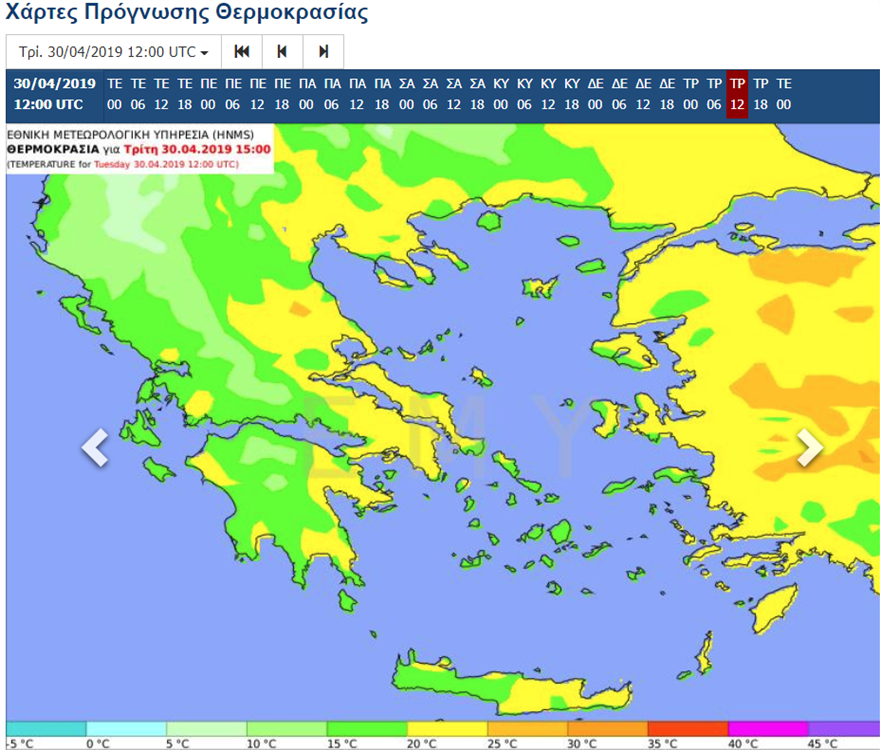This screenshot has height=750, width=880.
Task: Click the right arrow on the map
Action: click(809, 448)
